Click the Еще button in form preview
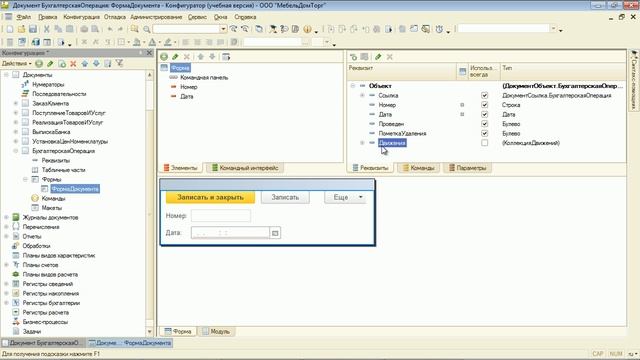The image size is (640, 360). point(345,197)
